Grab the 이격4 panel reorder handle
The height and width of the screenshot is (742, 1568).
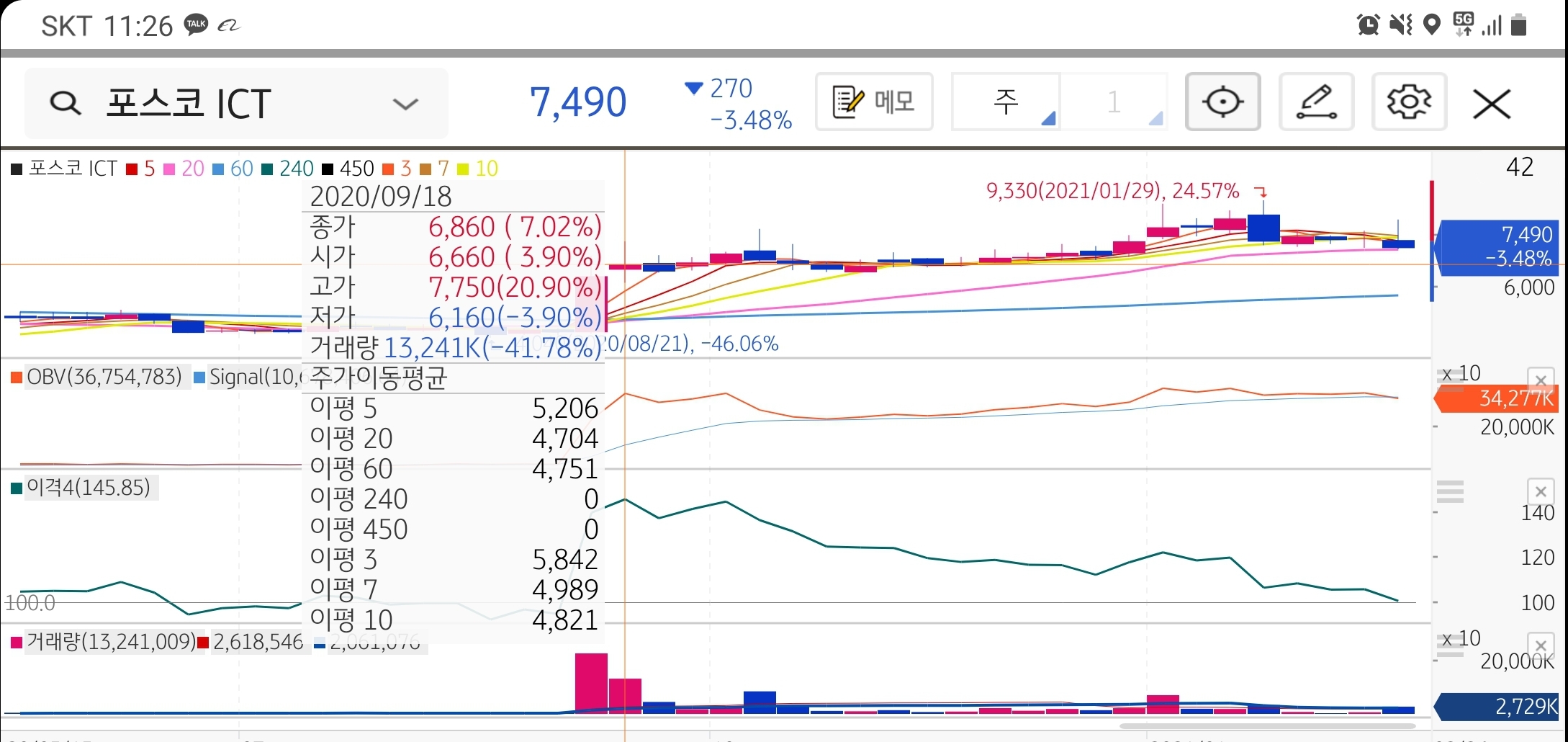click(1450, 491)
